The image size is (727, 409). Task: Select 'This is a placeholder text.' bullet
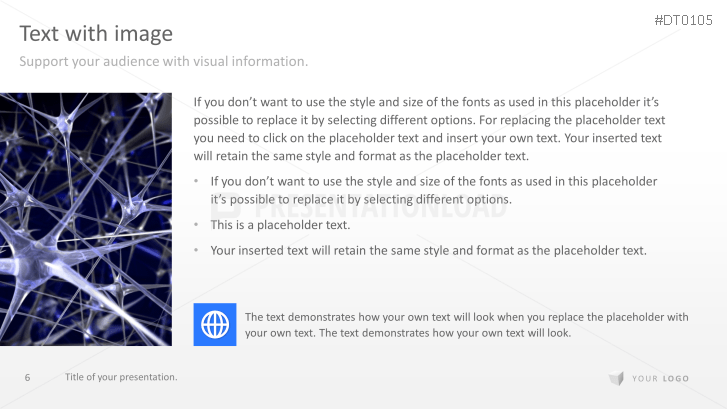pos(280,225)
